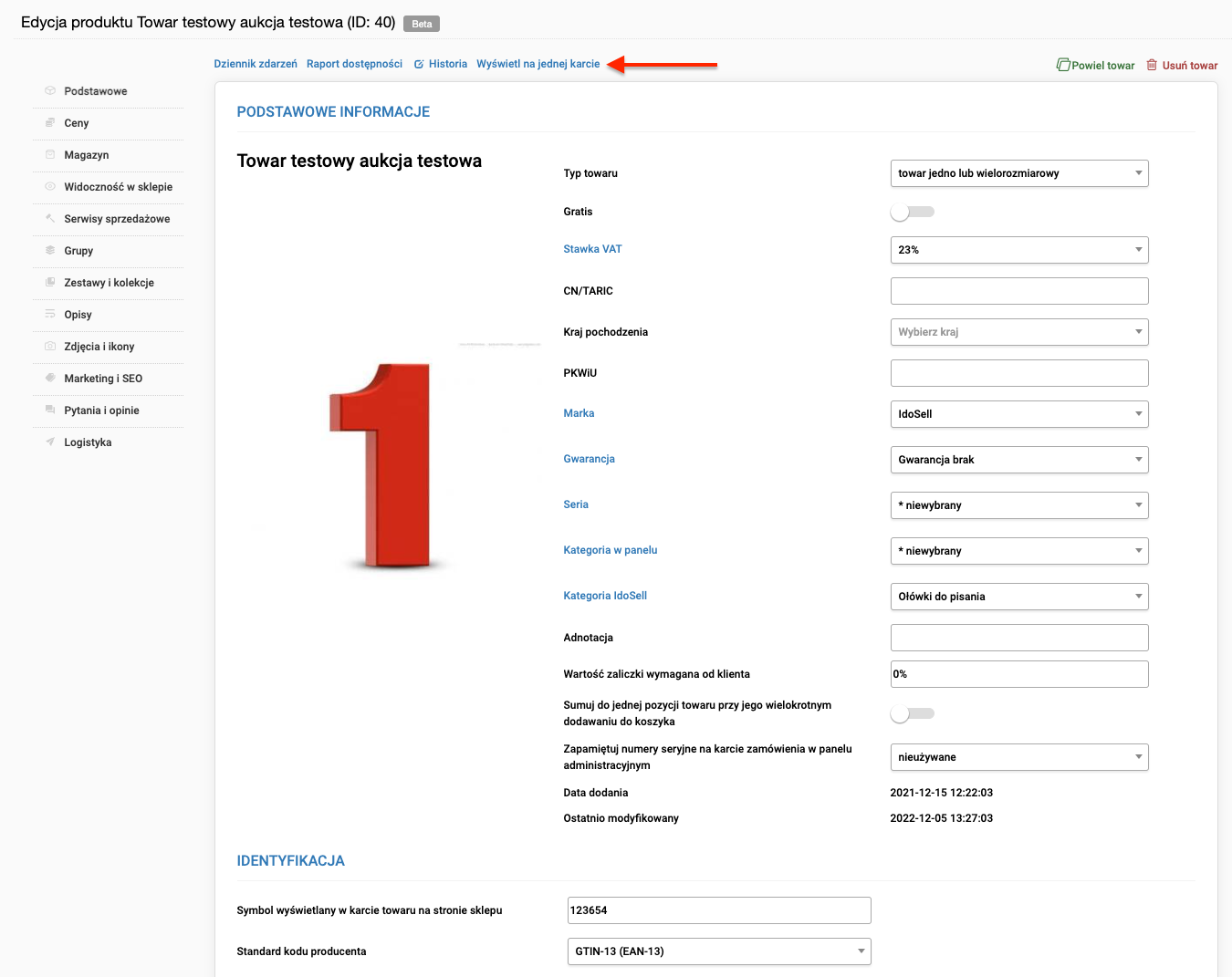The image size is (1232, 977).
Task: Open the Seria dropdown
Action: point(1019,505)
